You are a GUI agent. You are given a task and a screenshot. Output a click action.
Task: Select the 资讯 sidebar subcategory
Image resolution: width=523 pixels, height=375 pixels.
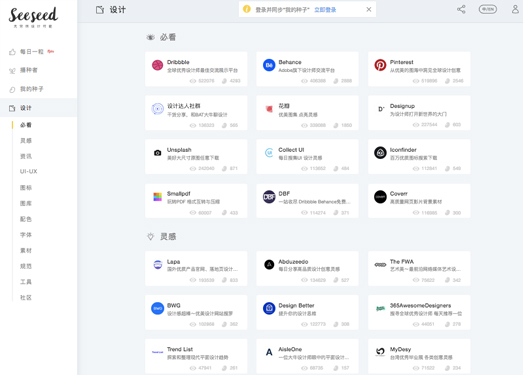(x=26, y=156)
